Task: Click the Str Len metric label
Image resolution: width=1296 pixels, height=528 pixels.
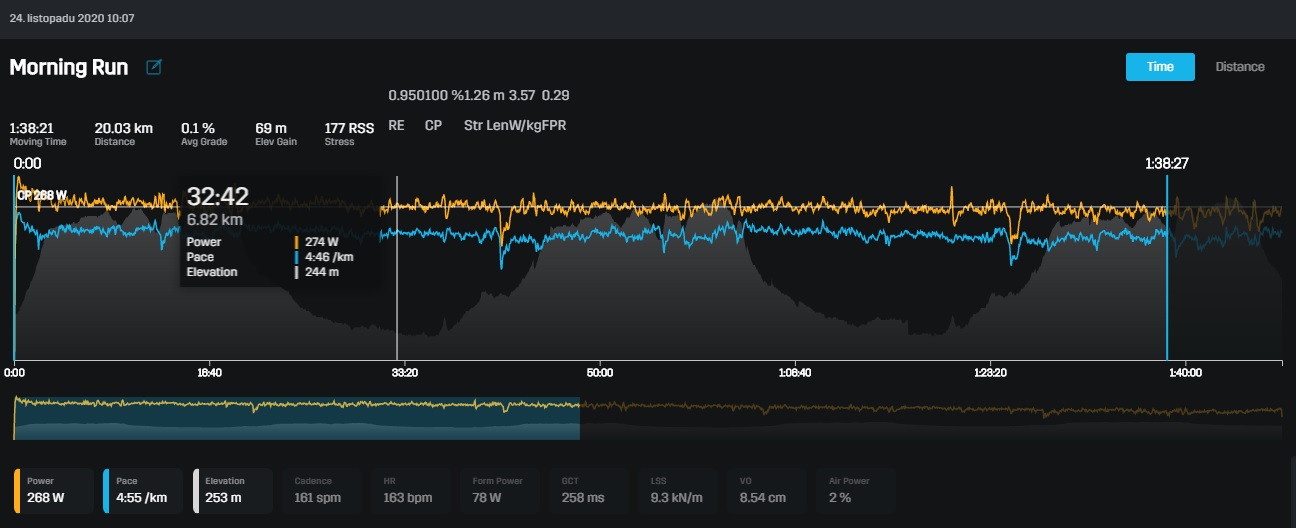Action: point(487,126)
